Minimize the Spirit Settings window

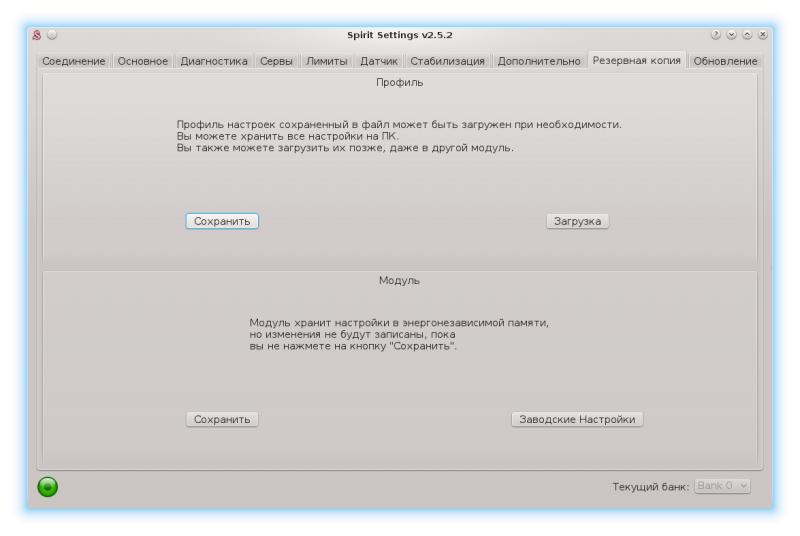tap(732, 34)
